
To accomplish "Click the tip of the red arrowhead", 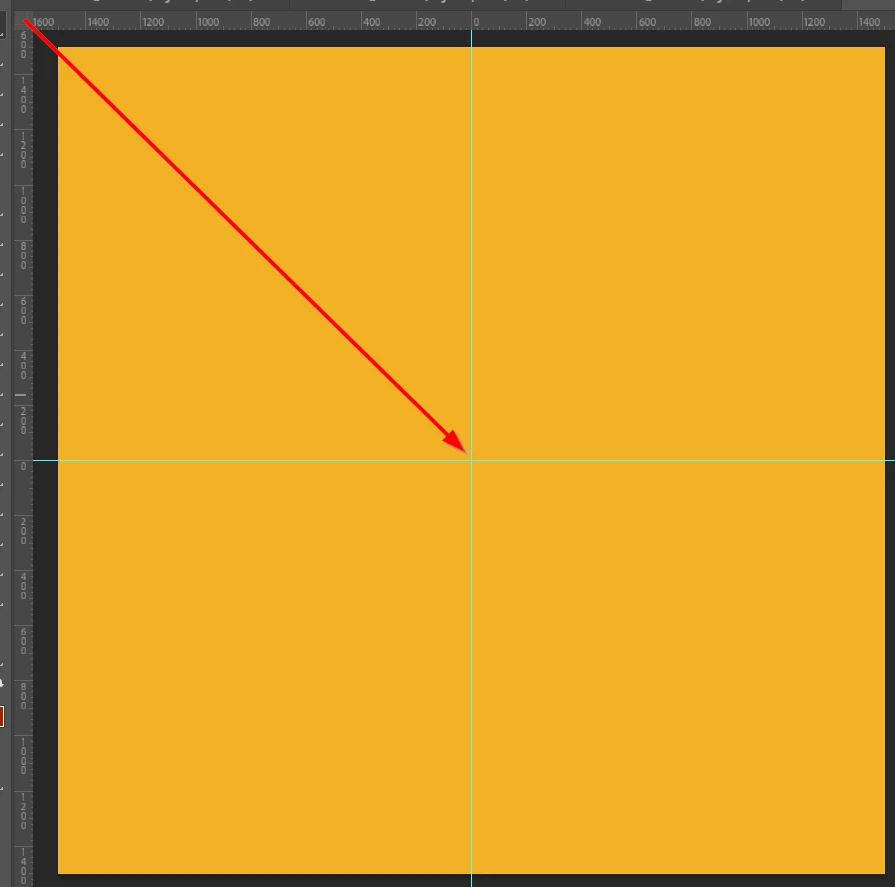I will [466, 453].
